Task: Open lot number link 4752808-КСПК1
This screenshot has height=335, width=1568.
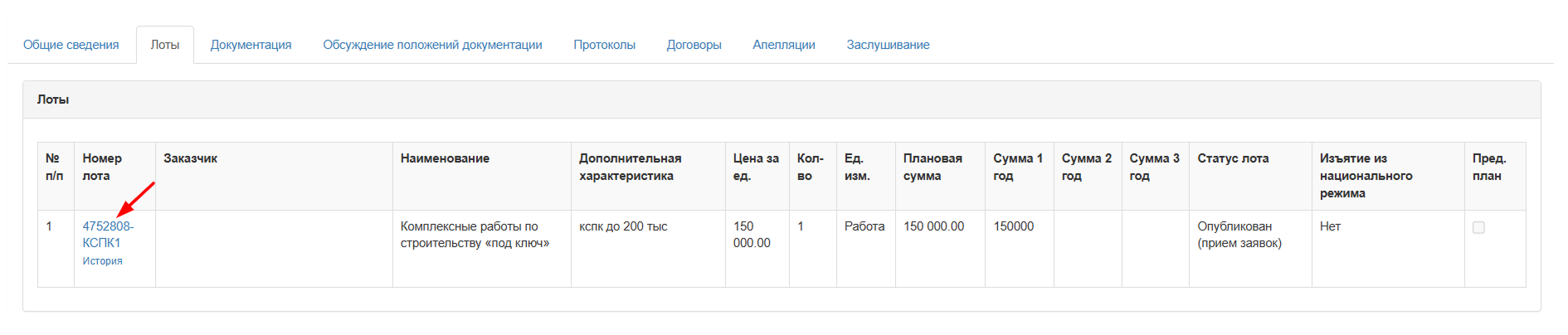Action: (107, 235)
